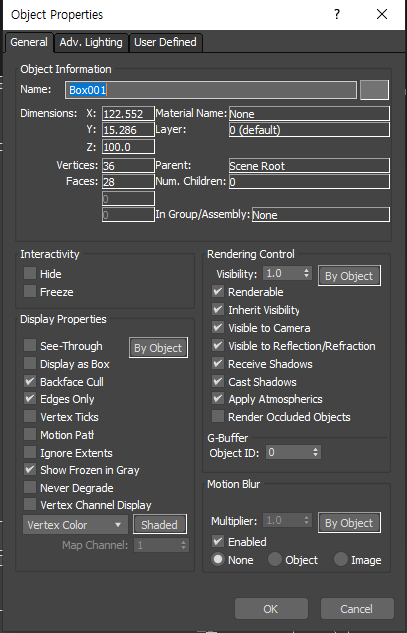The image size is (407, 633).
Task: Select the None motion blur radio
Action: pos(218,560)
